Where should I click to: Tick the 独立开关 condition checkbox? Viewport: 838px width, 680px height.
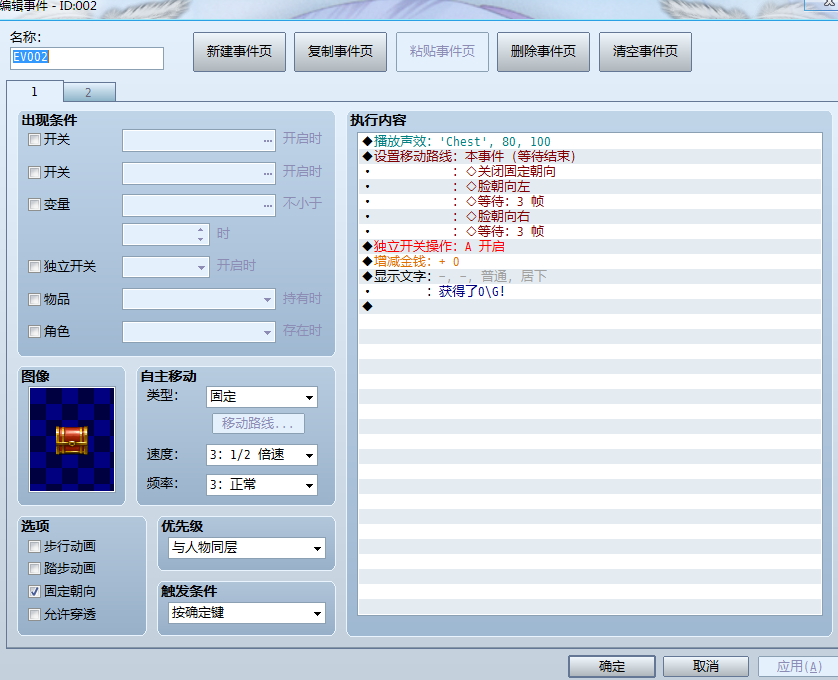point(34,266)
